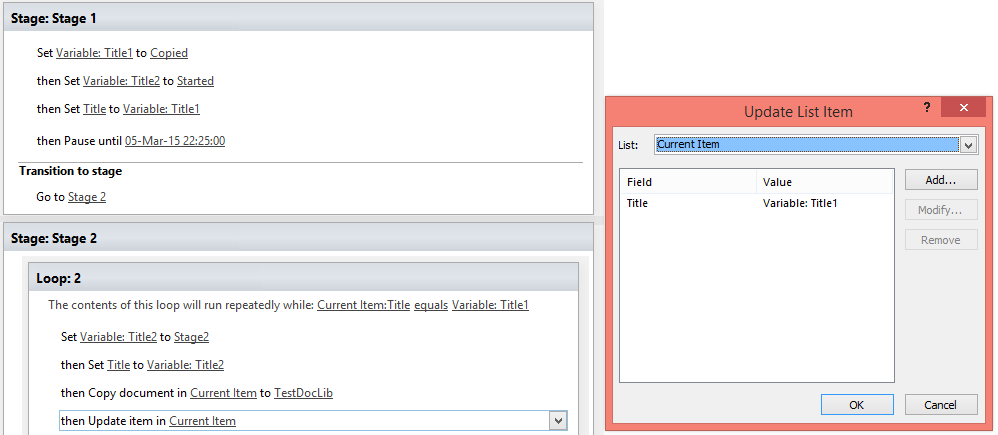The height and width of the screenshot is (435, 998).
Task: Close the Update List Item dialog
Action: coord(963,108)
